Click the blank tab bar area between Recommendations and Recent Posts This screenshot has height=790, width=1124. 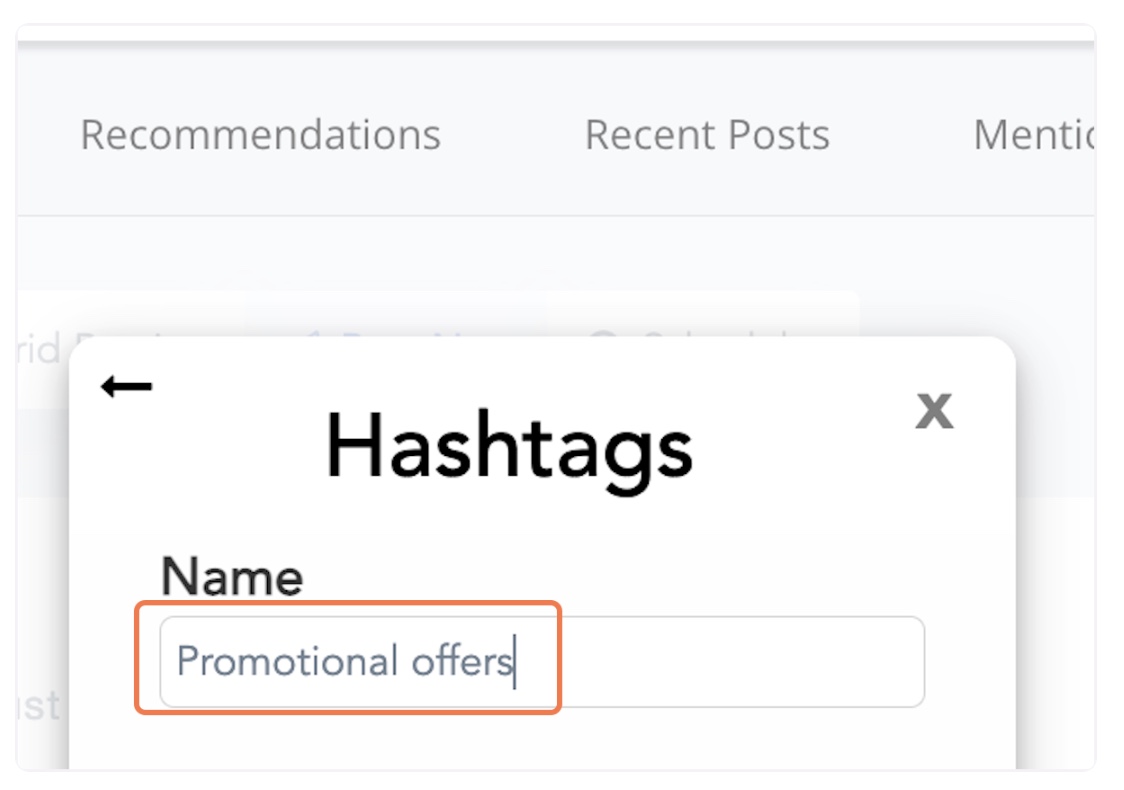(x=512, y=135)
